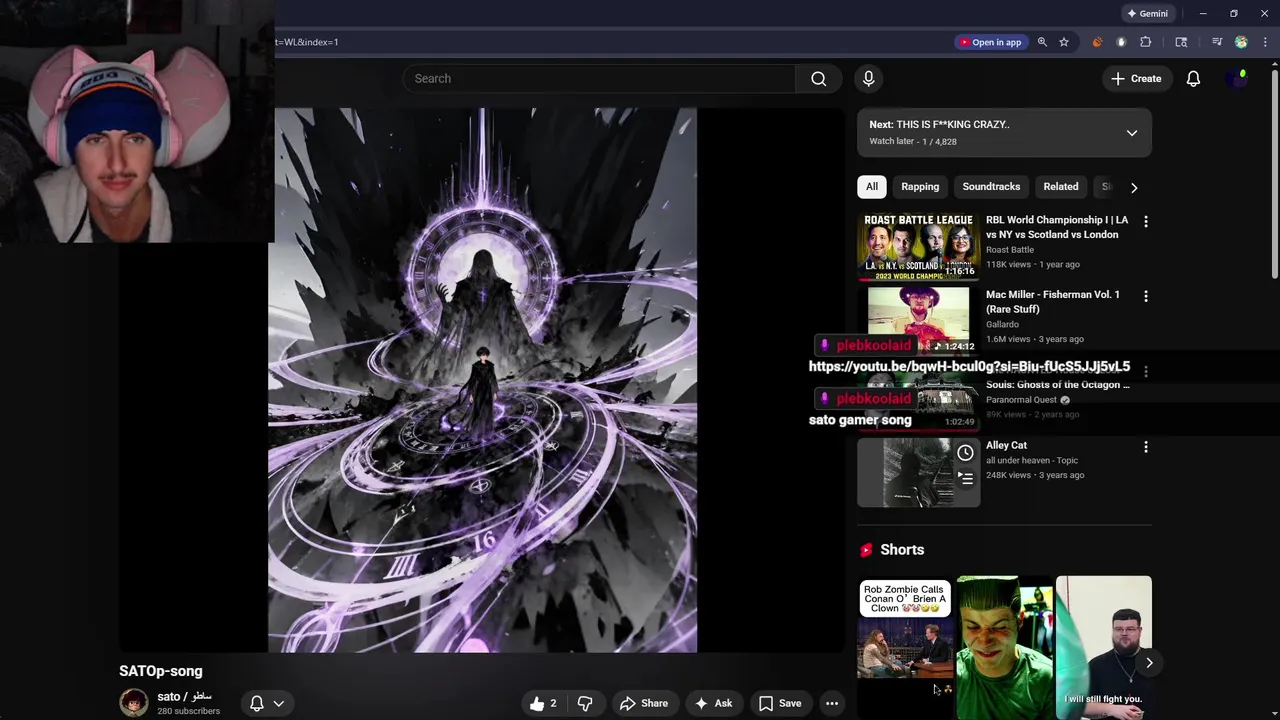This screenshot has height=720, width=1280.
Task: Open the hand-shaped extension icon
Action: tap(1121, 42)
